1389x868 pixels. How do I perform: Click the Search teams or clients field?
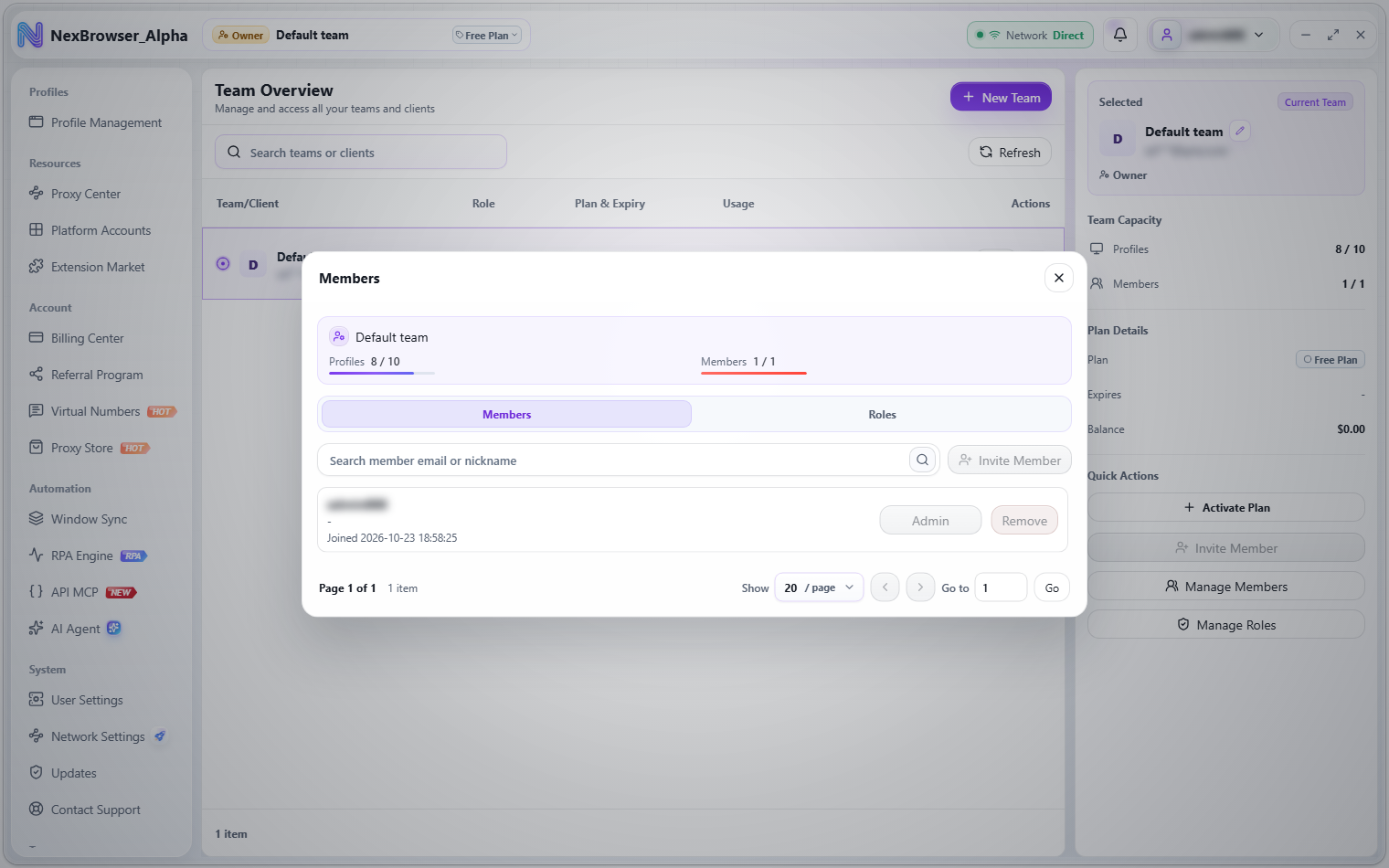361,152
